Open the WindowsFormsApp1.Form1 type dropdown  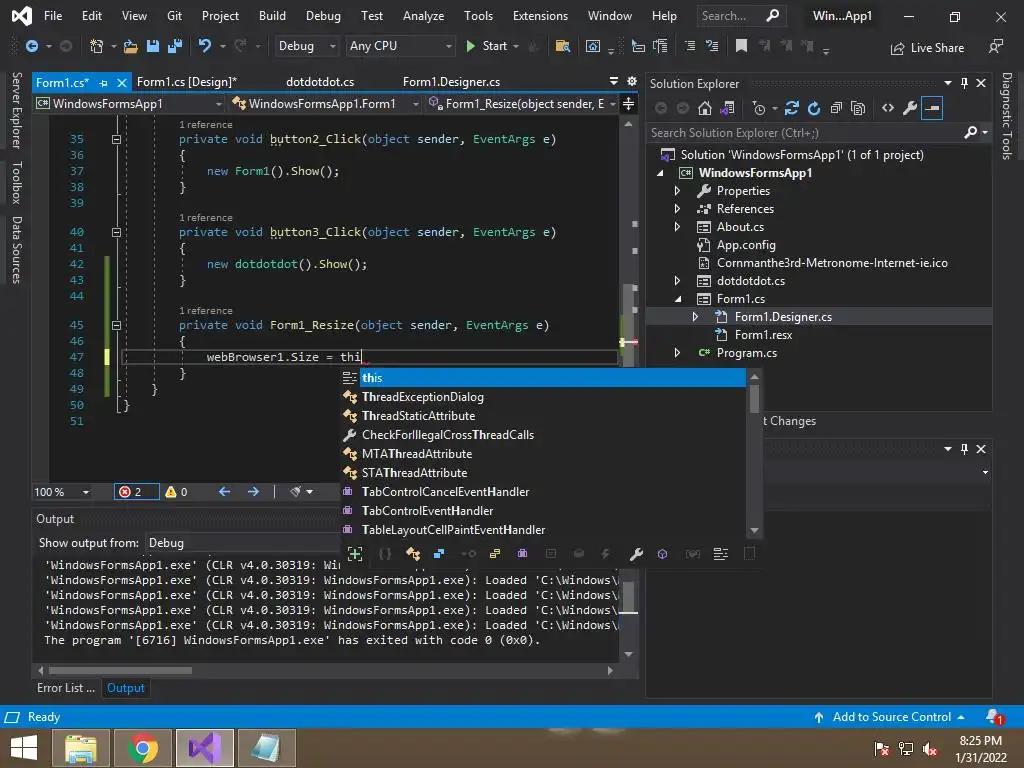[325, 104]
